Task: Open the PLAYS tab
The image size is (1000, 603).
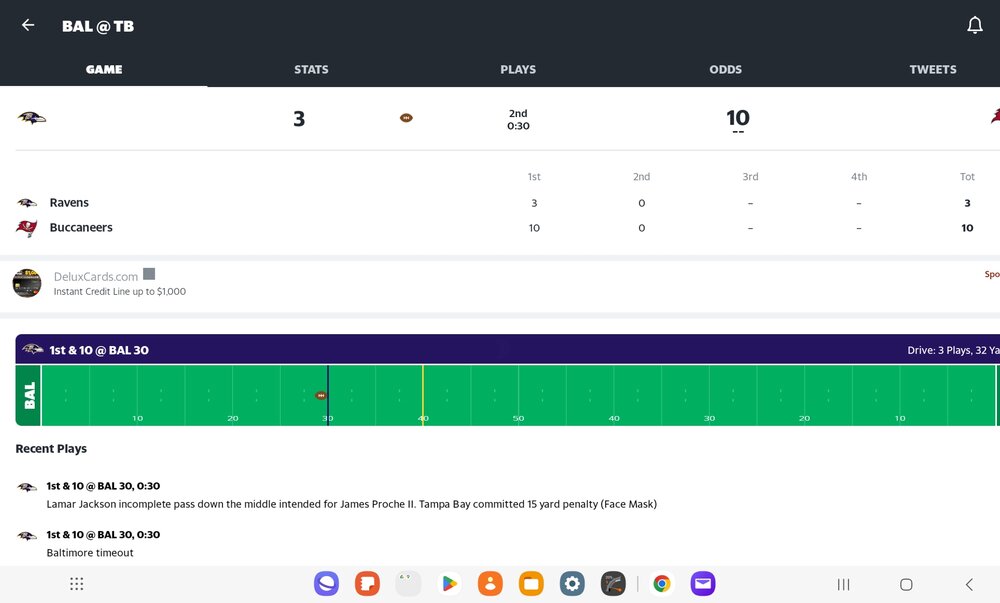Action: point(518,69)
